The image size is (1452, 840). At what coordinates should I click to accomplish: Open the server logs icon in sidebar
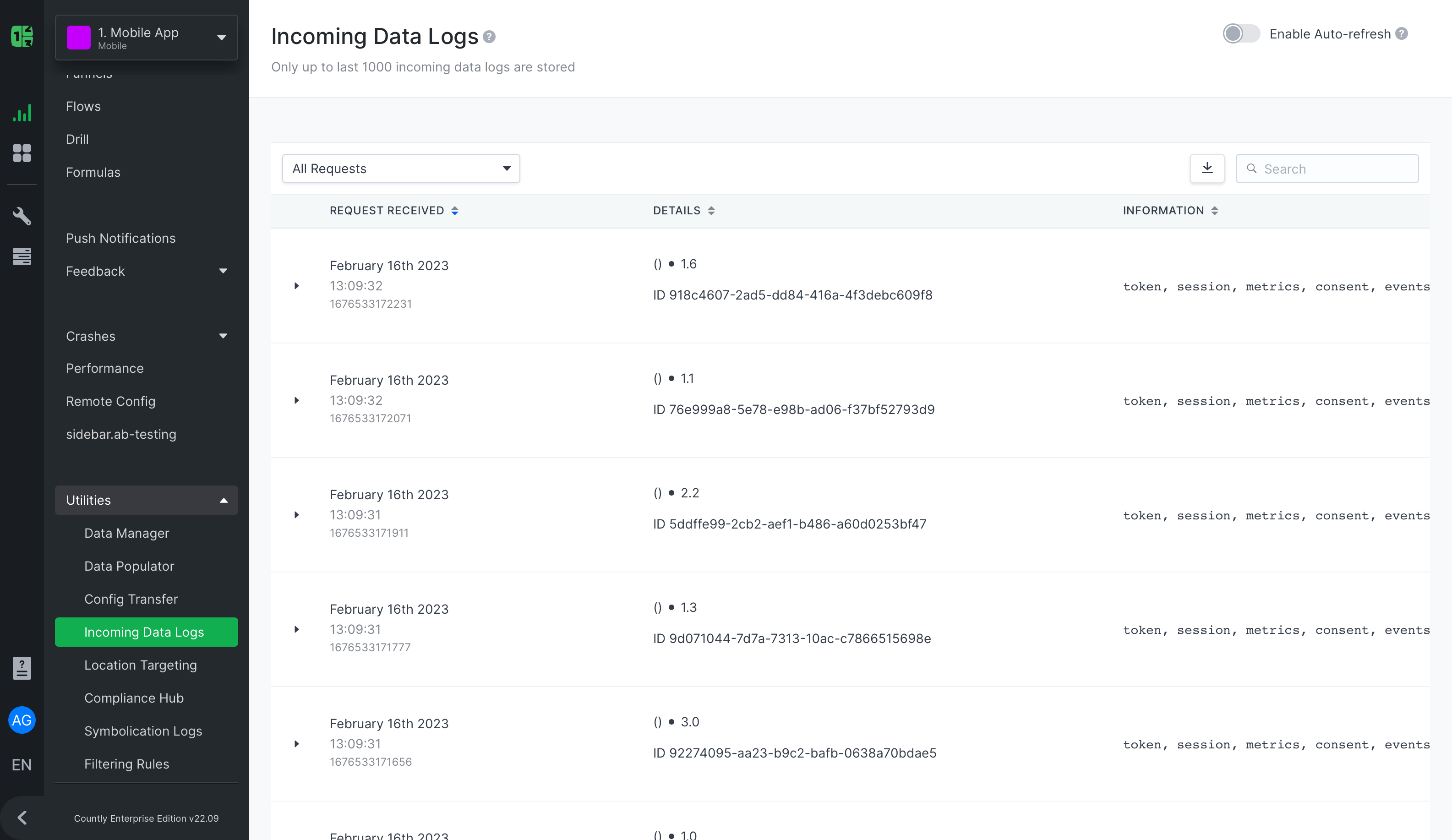coord(22,256)
